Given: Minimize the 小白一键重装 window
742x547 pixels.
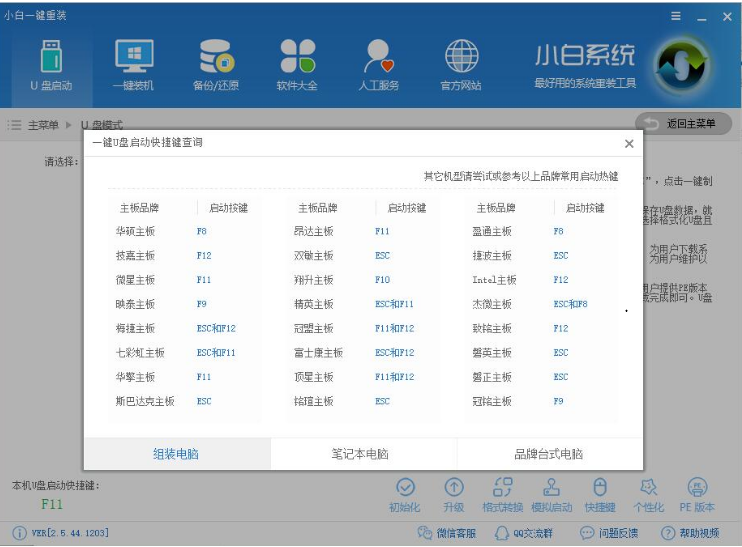Looking at the screenshot, I should point(702,17).
